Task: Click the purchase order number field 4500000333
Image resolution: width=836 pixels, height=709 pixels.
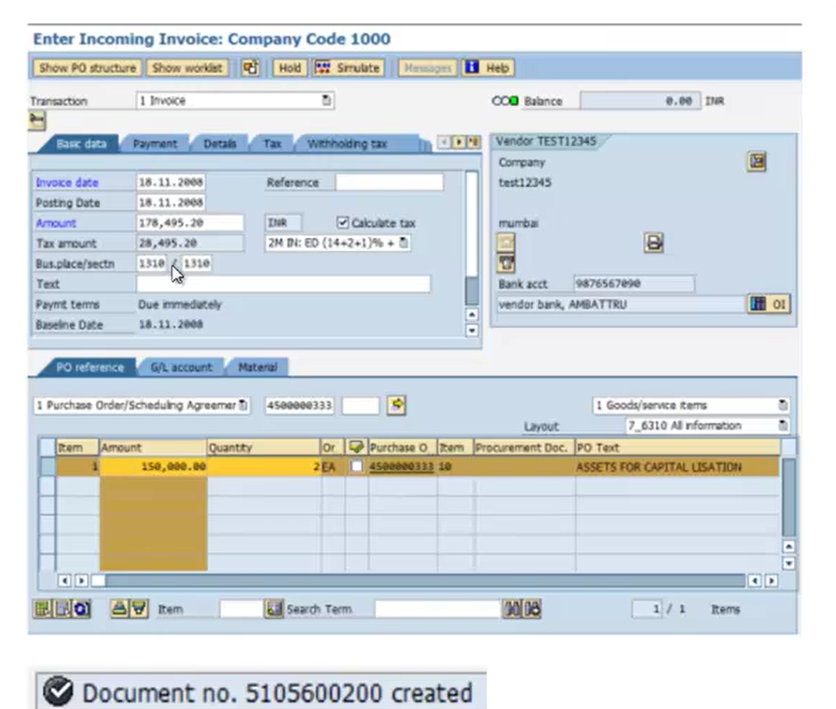Action: tap(299, 405)
